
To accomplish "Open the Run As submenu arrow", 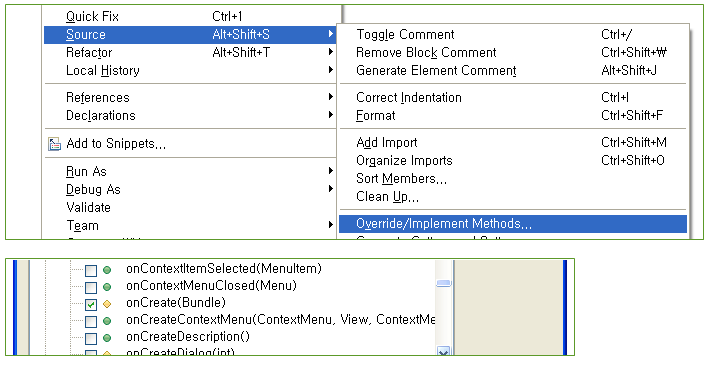I will click(x=331, y=171).
